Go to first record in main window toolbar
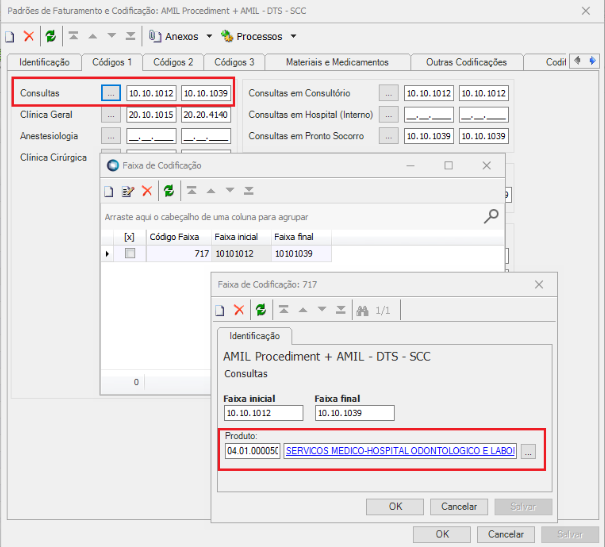 73,36
